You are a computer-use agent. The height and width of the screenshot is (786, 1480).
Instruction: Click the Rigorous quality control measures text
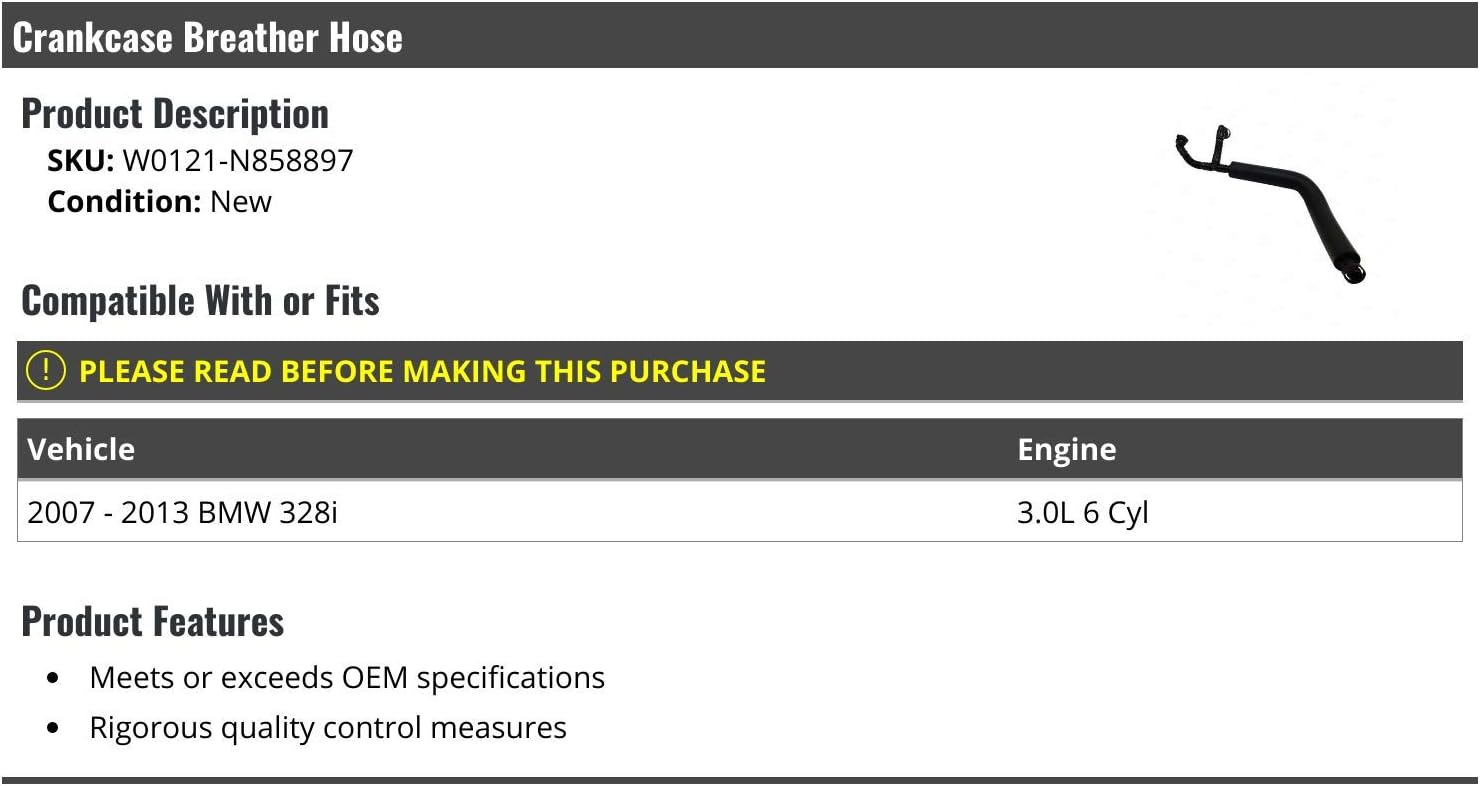pos(328,727)
